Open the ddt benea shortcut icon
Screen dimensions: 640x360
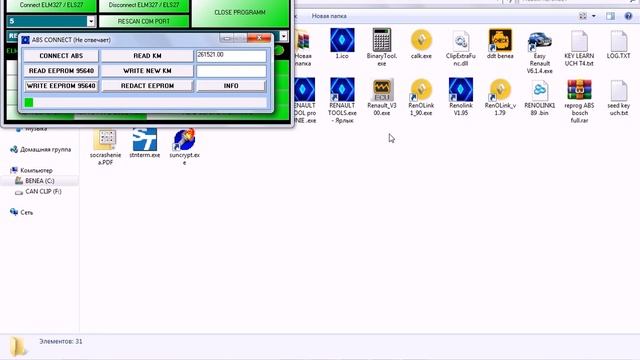click(500, 40)
